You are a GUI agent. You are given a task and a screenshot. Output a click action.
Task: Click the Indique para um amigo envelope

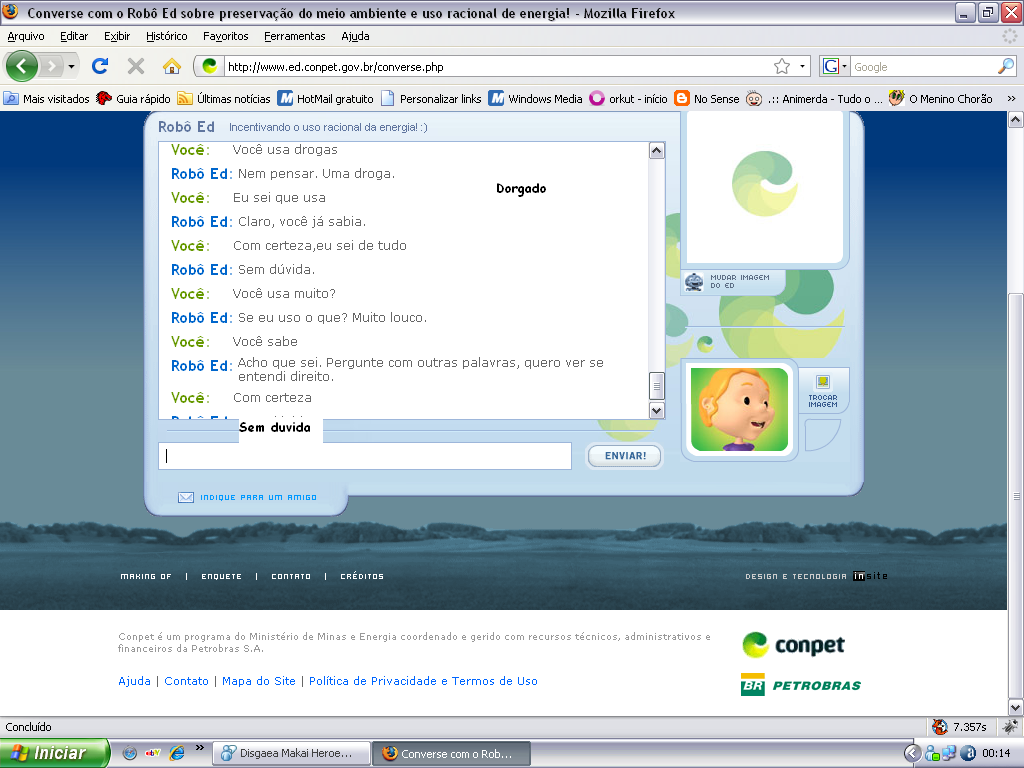pyautogui.click(x=186, y=498)
